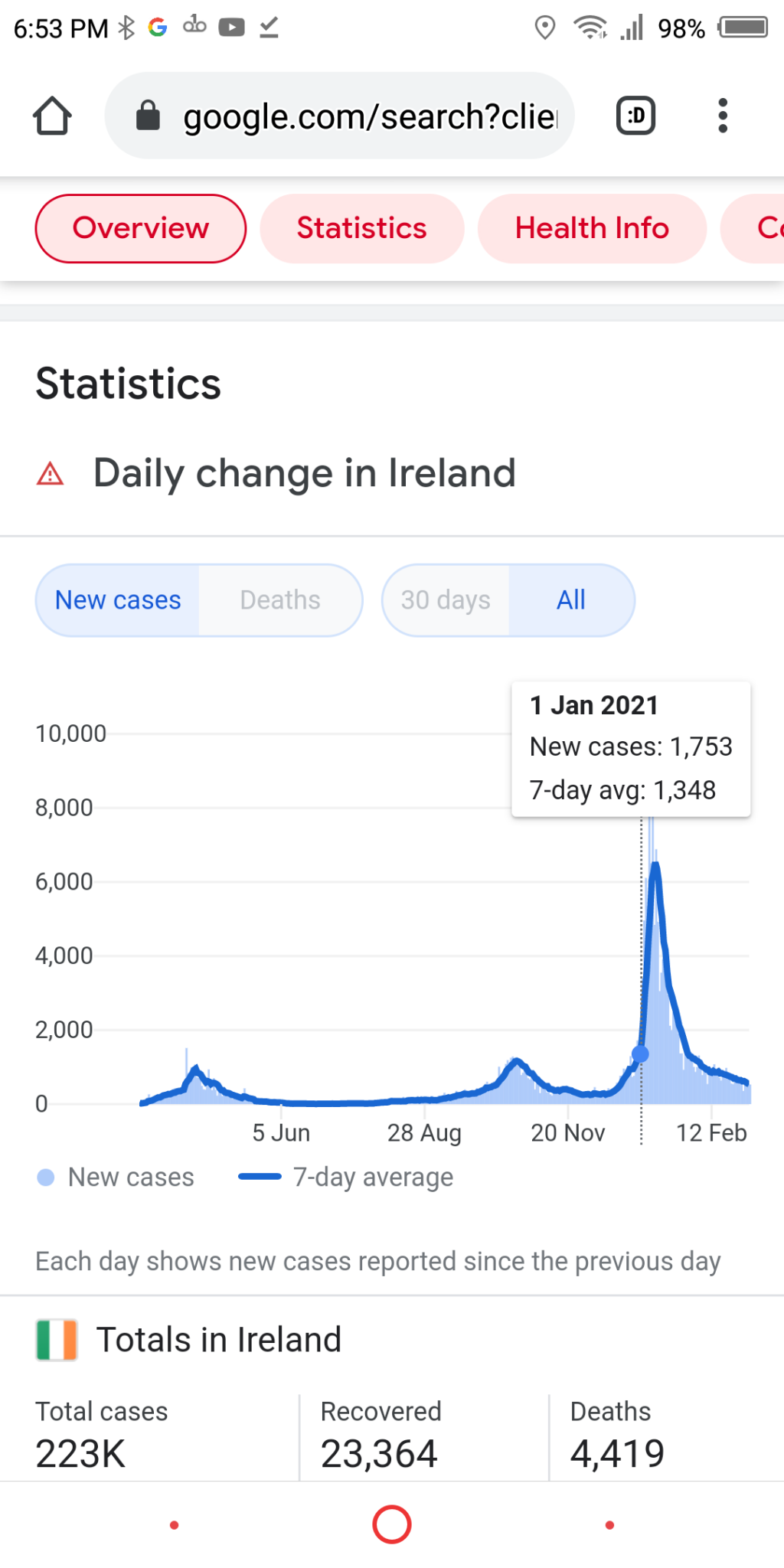Tap the google.com address bar
The height and width of the screenshot is (1568, 784).
click(x=369, y=116)
